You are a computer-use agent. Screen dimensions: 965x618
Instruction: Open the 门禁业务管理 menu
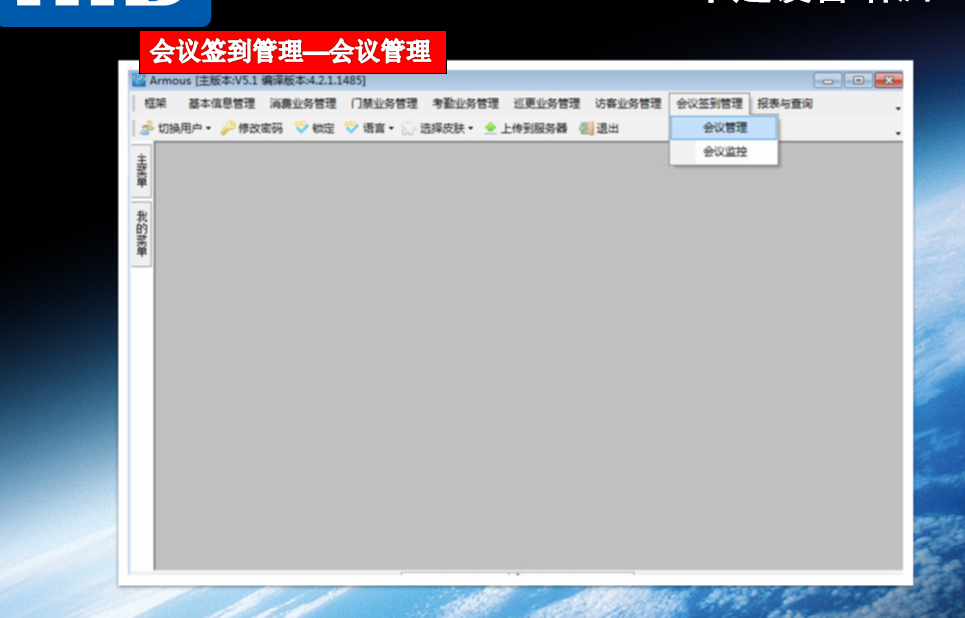point(384,103)
